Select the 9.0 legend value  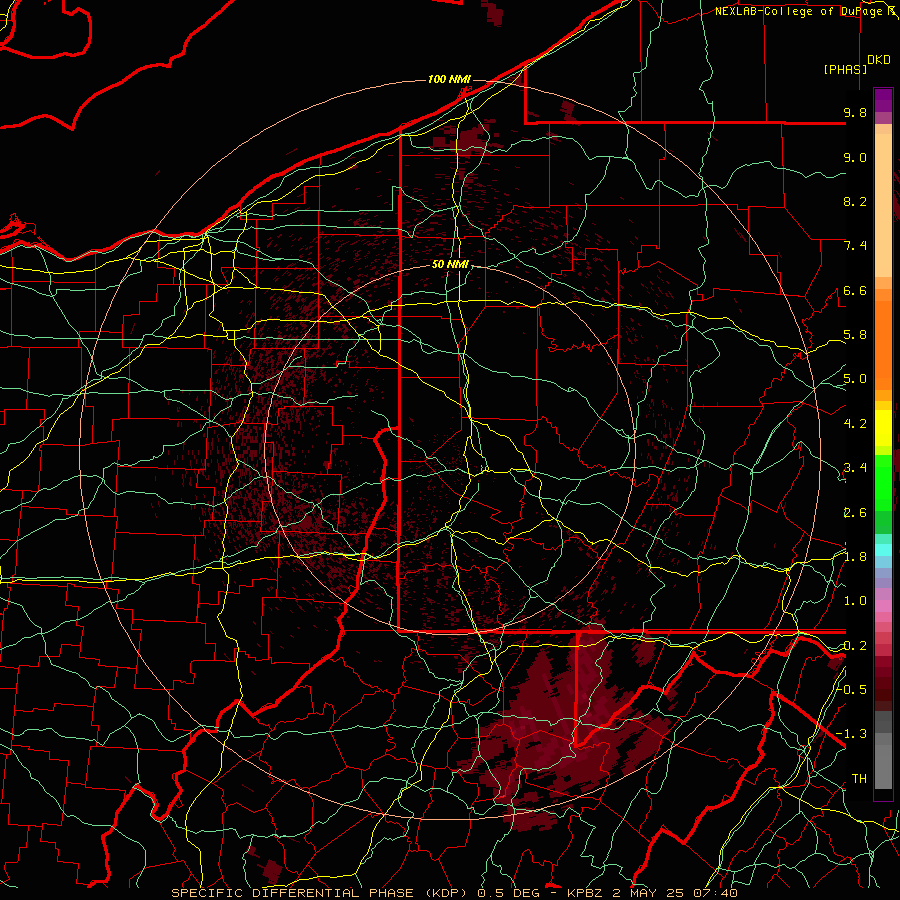pos(855,157)
